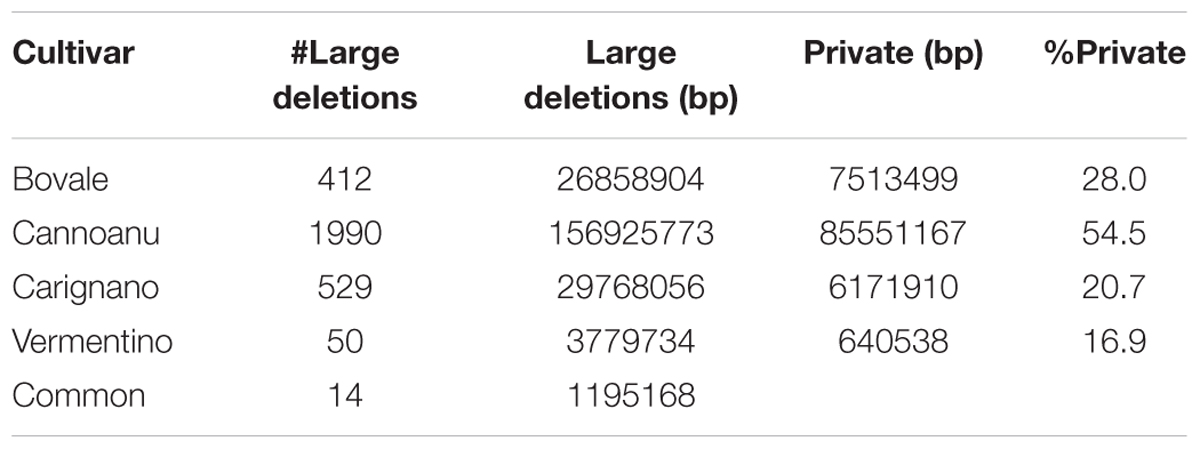1200x449 pixels.
Task: Click the value 412 for Bovale
Action: [x=345, y=179]
